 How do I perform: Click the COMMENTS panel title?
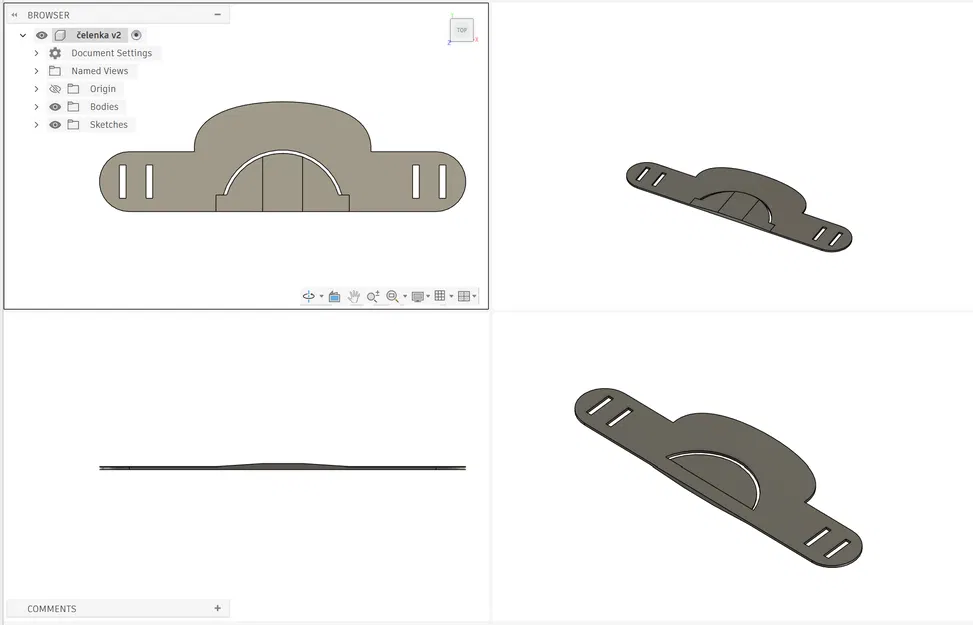tap(52, 609)
